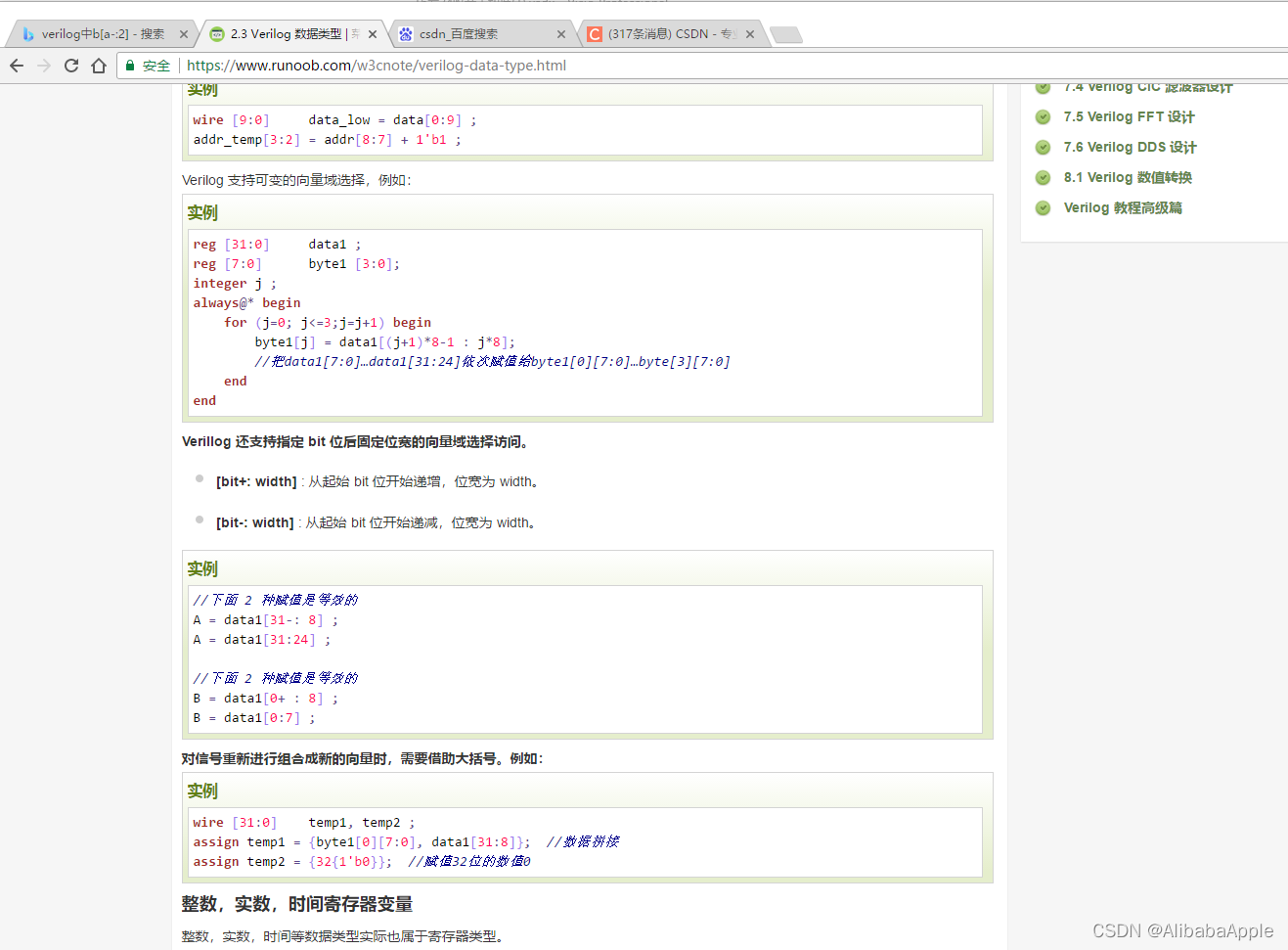
Task: Click the 整数，实数，时间寄存器变量 heading
Action: (x=297, y=904)
